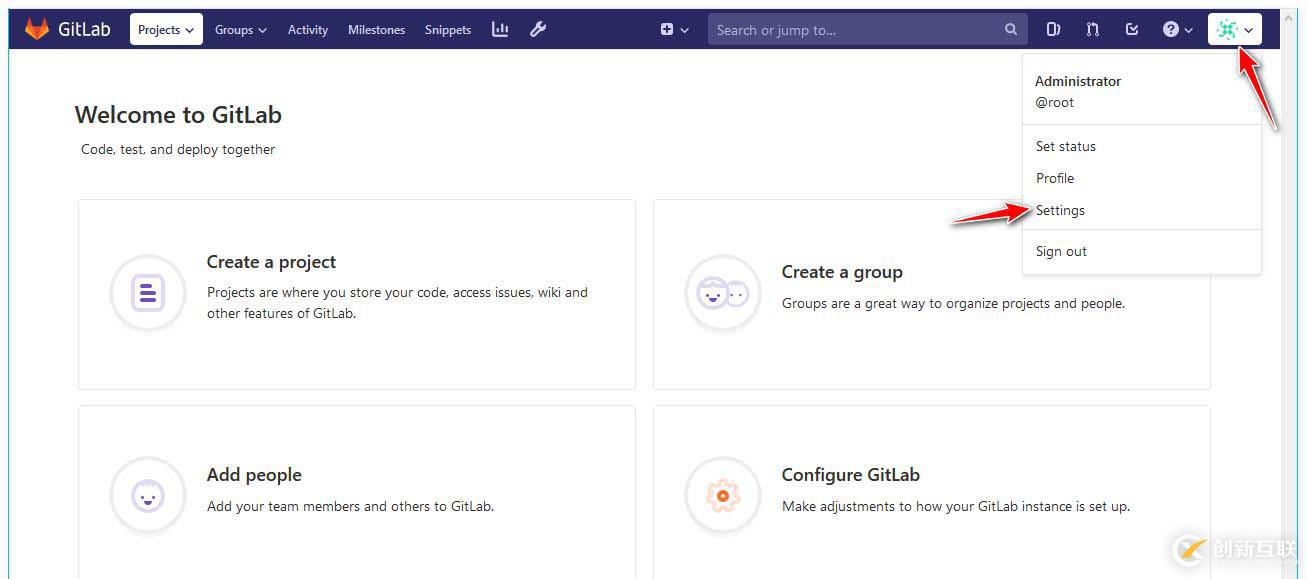The height and width of the screenshot is (579, 1307).
Task: Open Admin Area wrench icon
Action: coord(538,29)
